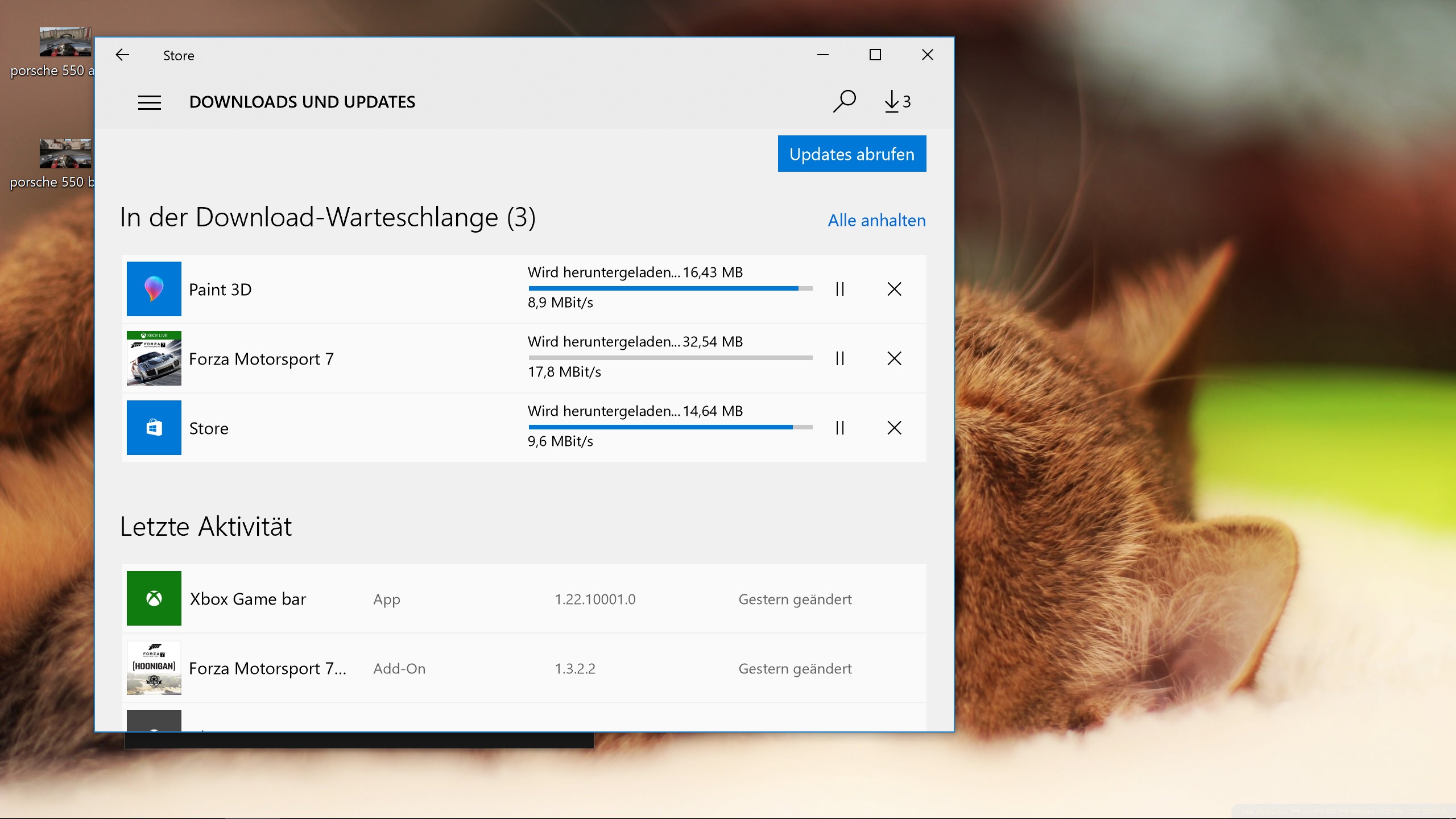Open the Forza Motorsport 7 queue thumbnail

click(x=154, y=358)
